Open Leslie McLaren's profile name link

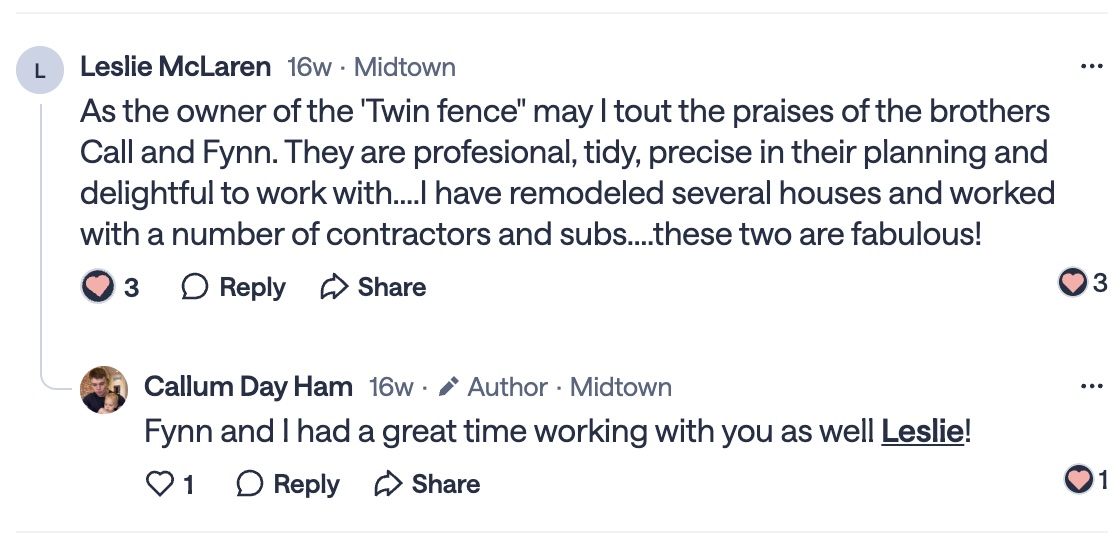(x=175, y=67)
